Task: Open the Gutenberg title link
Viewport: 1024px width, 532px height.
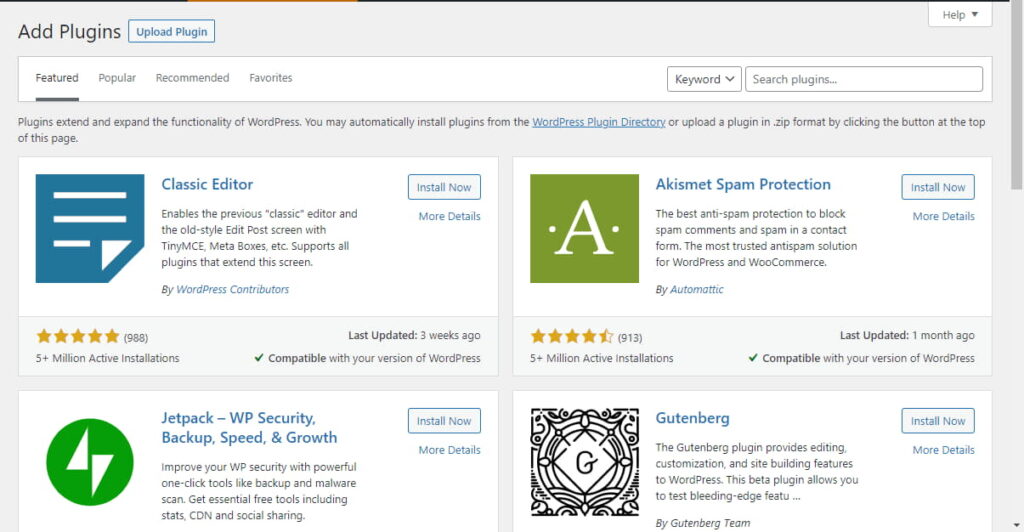Action: (692, 418)
